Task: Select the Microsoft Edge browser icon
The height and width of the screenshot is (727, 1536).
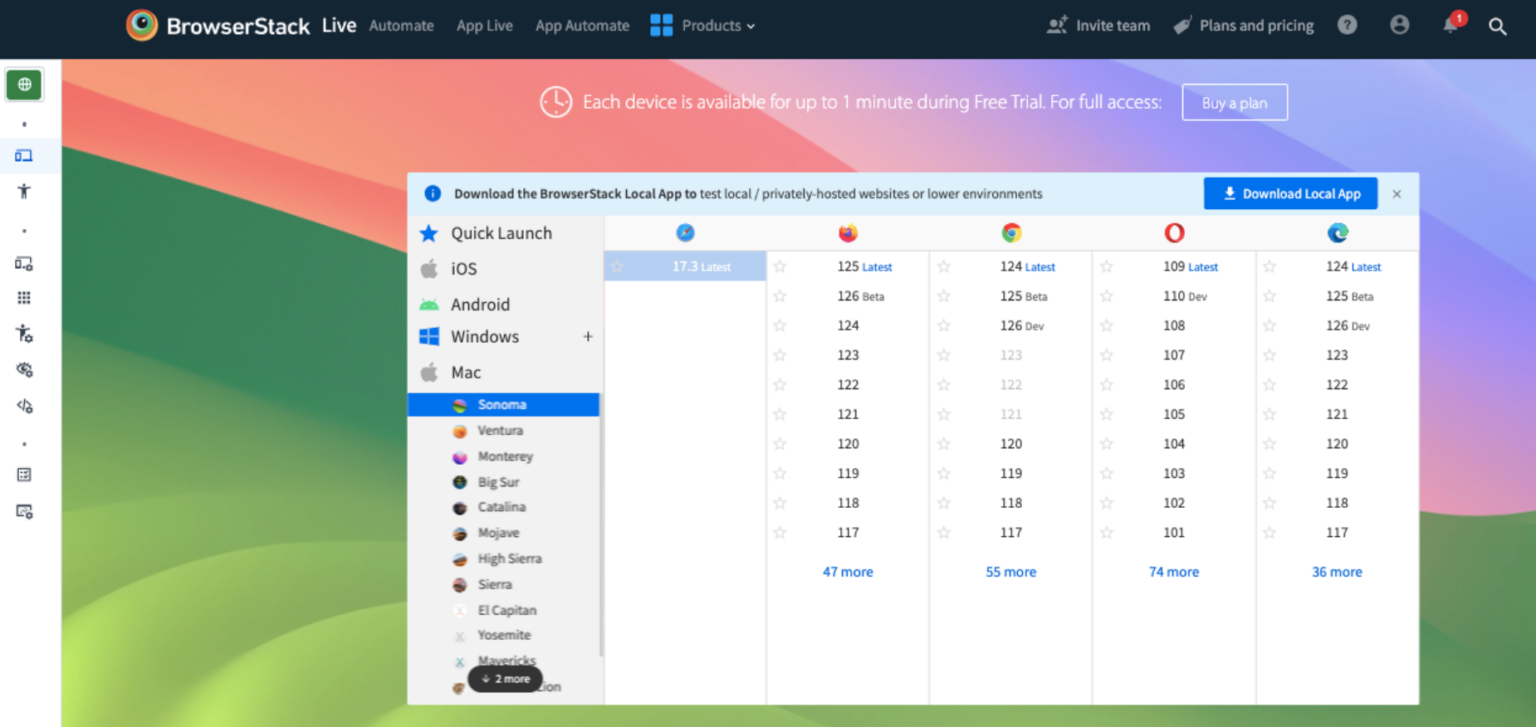Action: [1337, 232]
